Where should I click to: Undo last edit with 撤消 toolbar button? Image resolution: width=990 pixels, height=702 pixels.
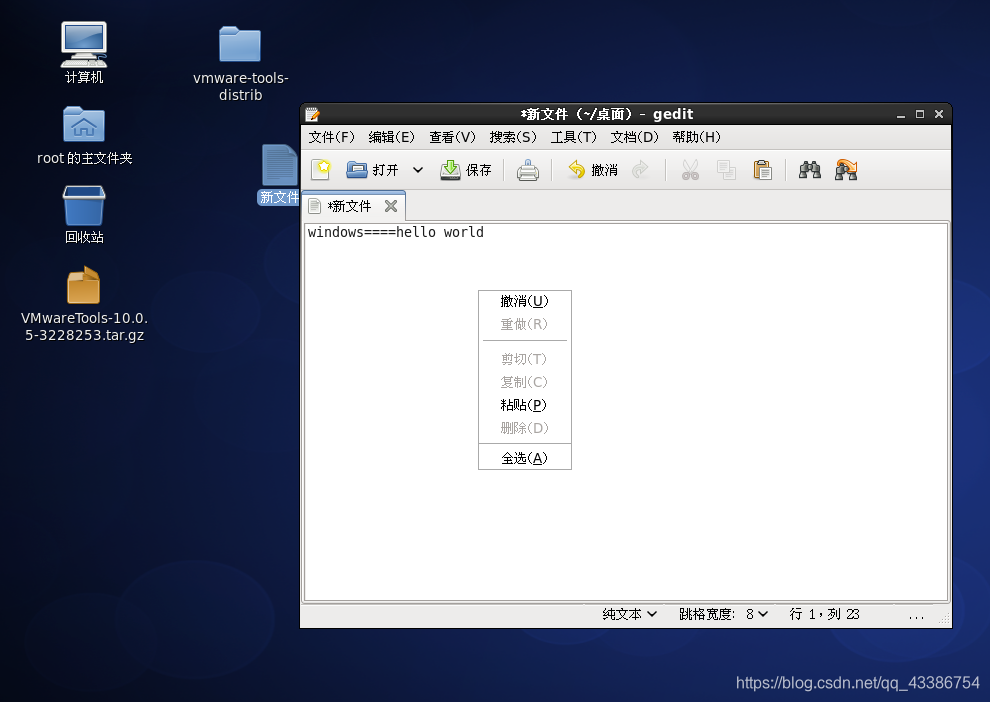click(x=592, y=170)
